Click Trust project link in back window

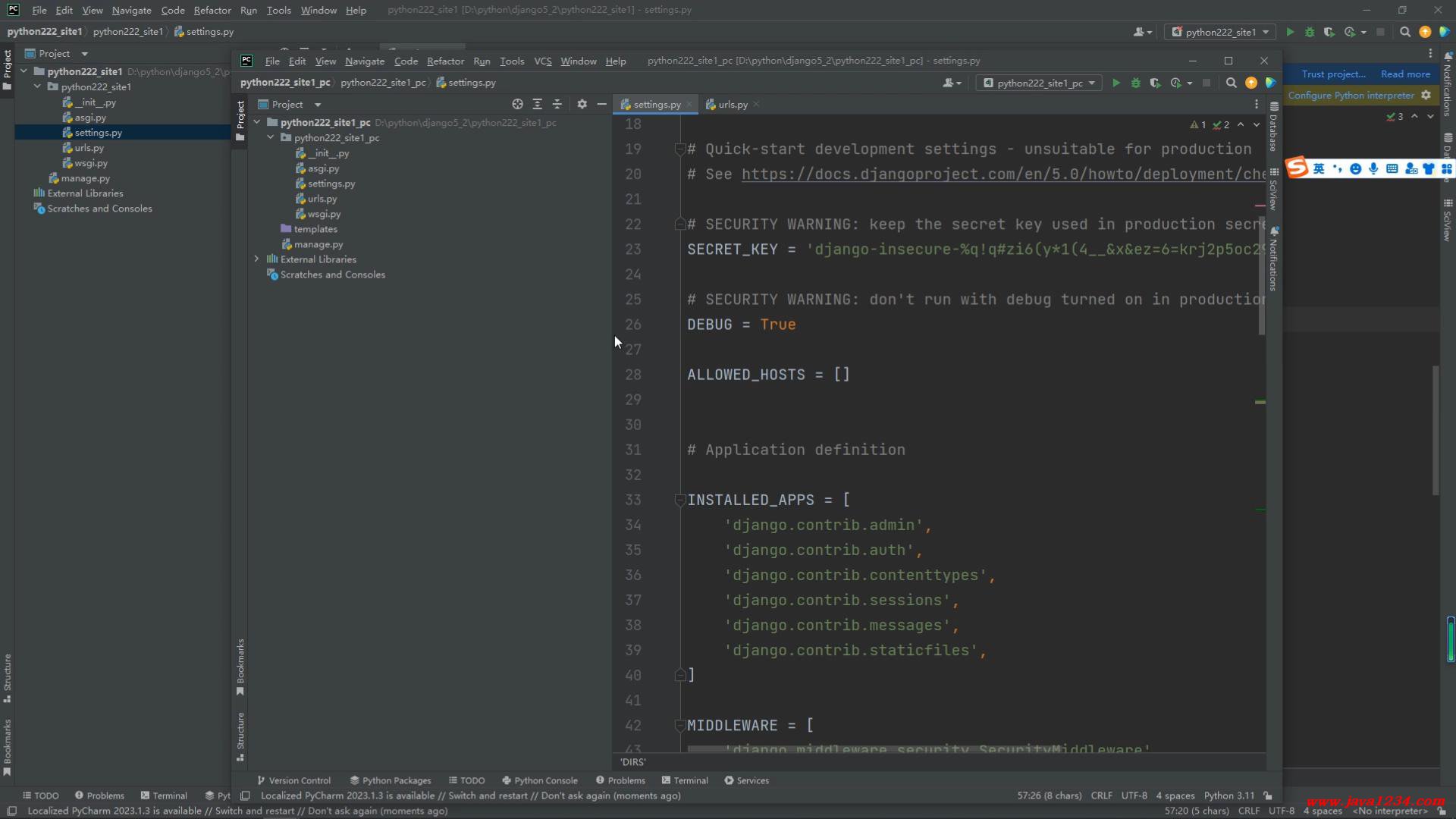[x=1333, y=74]
